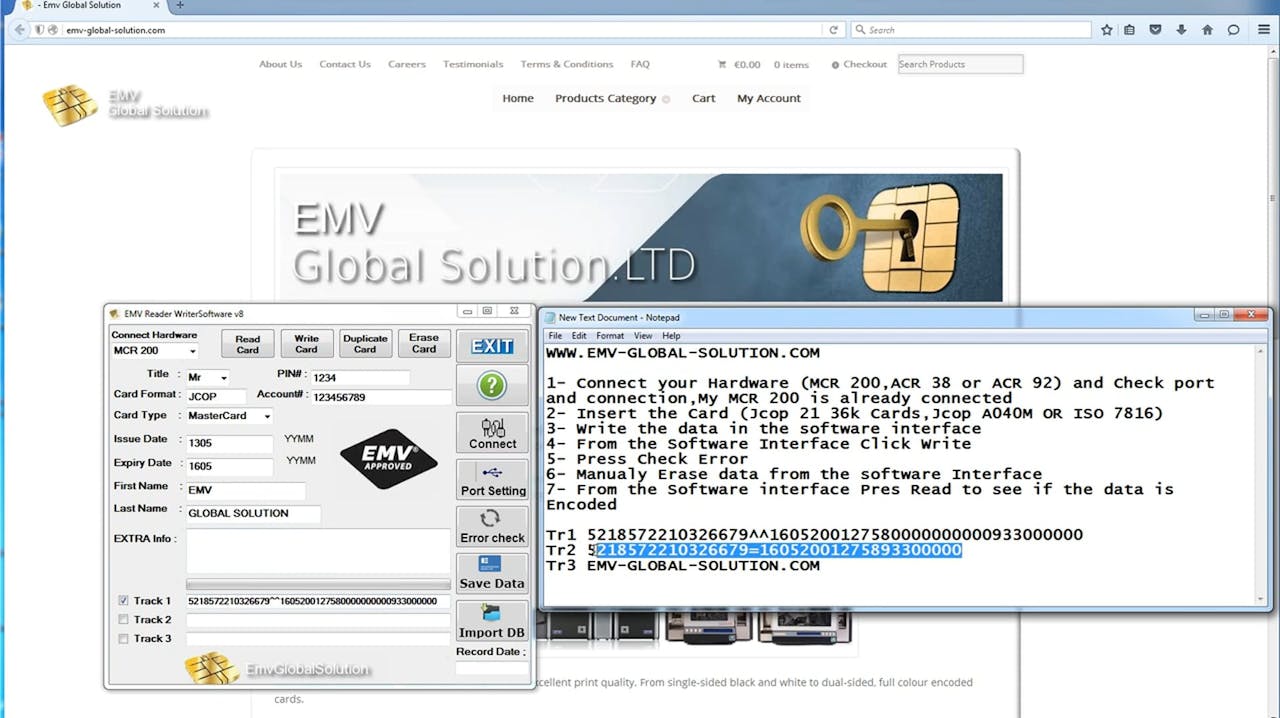Open the Connect Hardware MCR 200 dropdown
This screenshot has height=718, width=1280.
point(192,350)
